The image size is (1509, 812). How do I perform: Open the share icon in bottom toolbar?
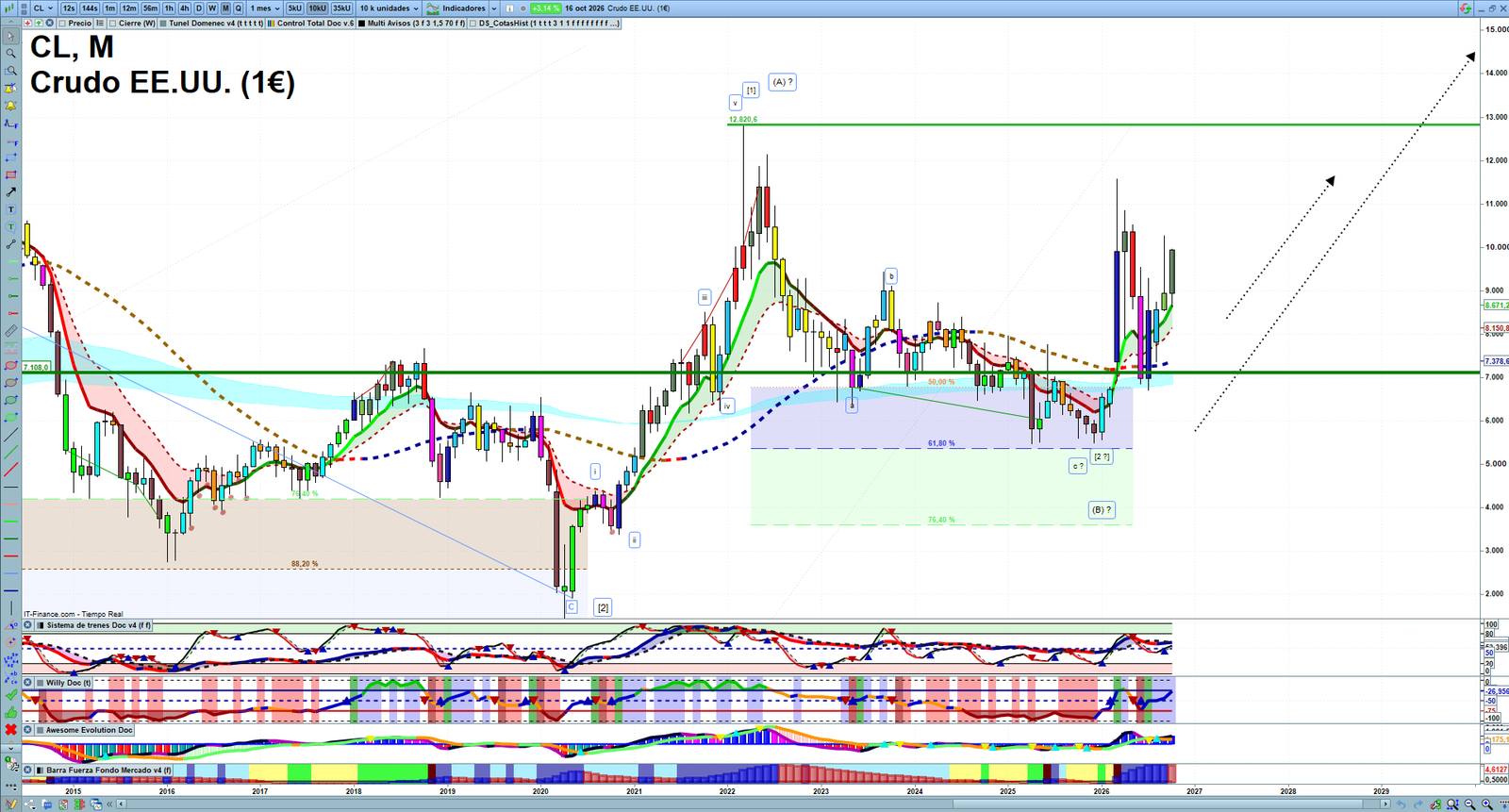click(x=29, y=804)
